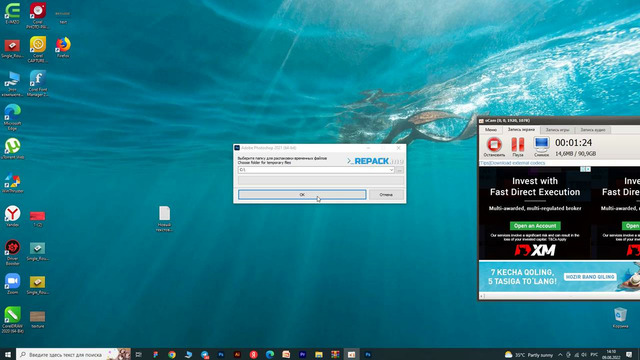640x360 pixels.
Task: Open the E-IMZO desktop shortcut
Action: coord(13,14)
